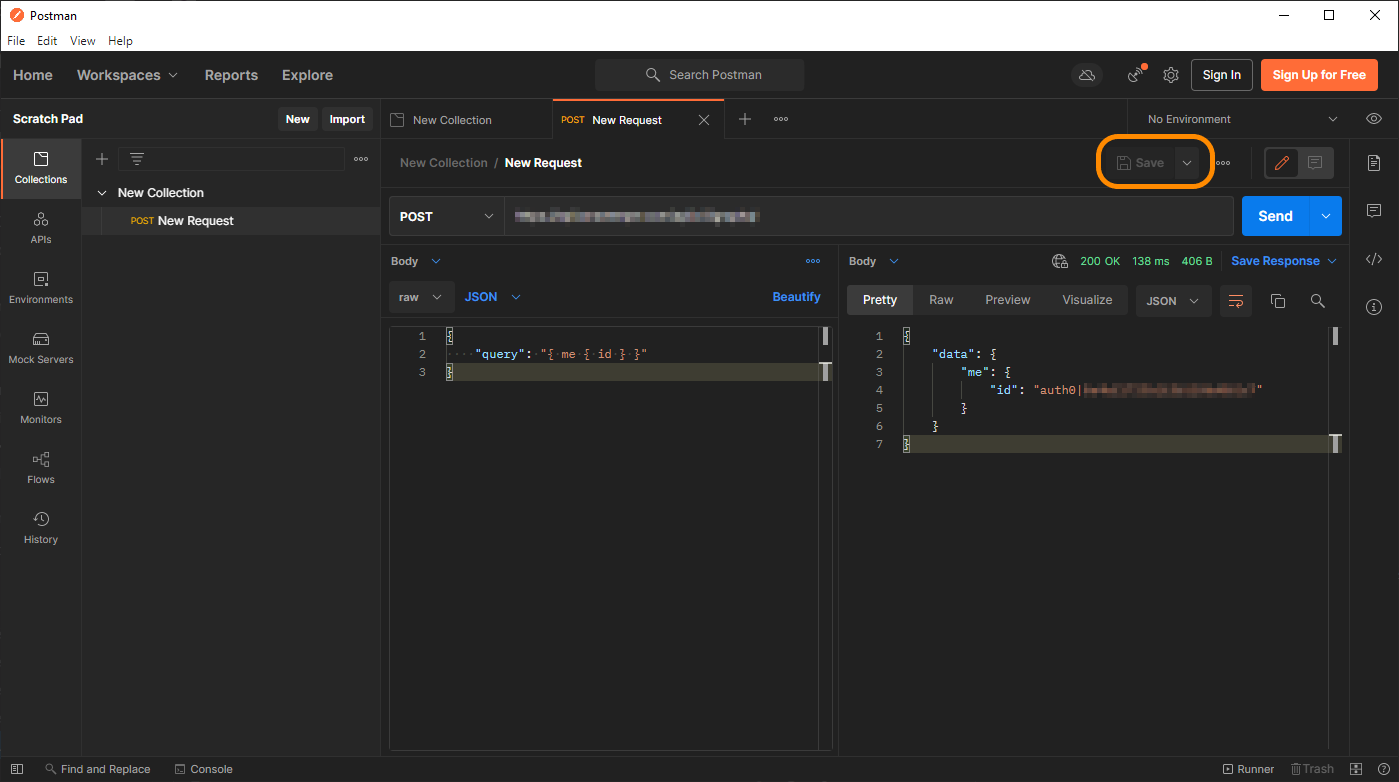The height and width of the screenshot is (782, 1399).
Task: Open Find and Replace
Action: [97, 769]
